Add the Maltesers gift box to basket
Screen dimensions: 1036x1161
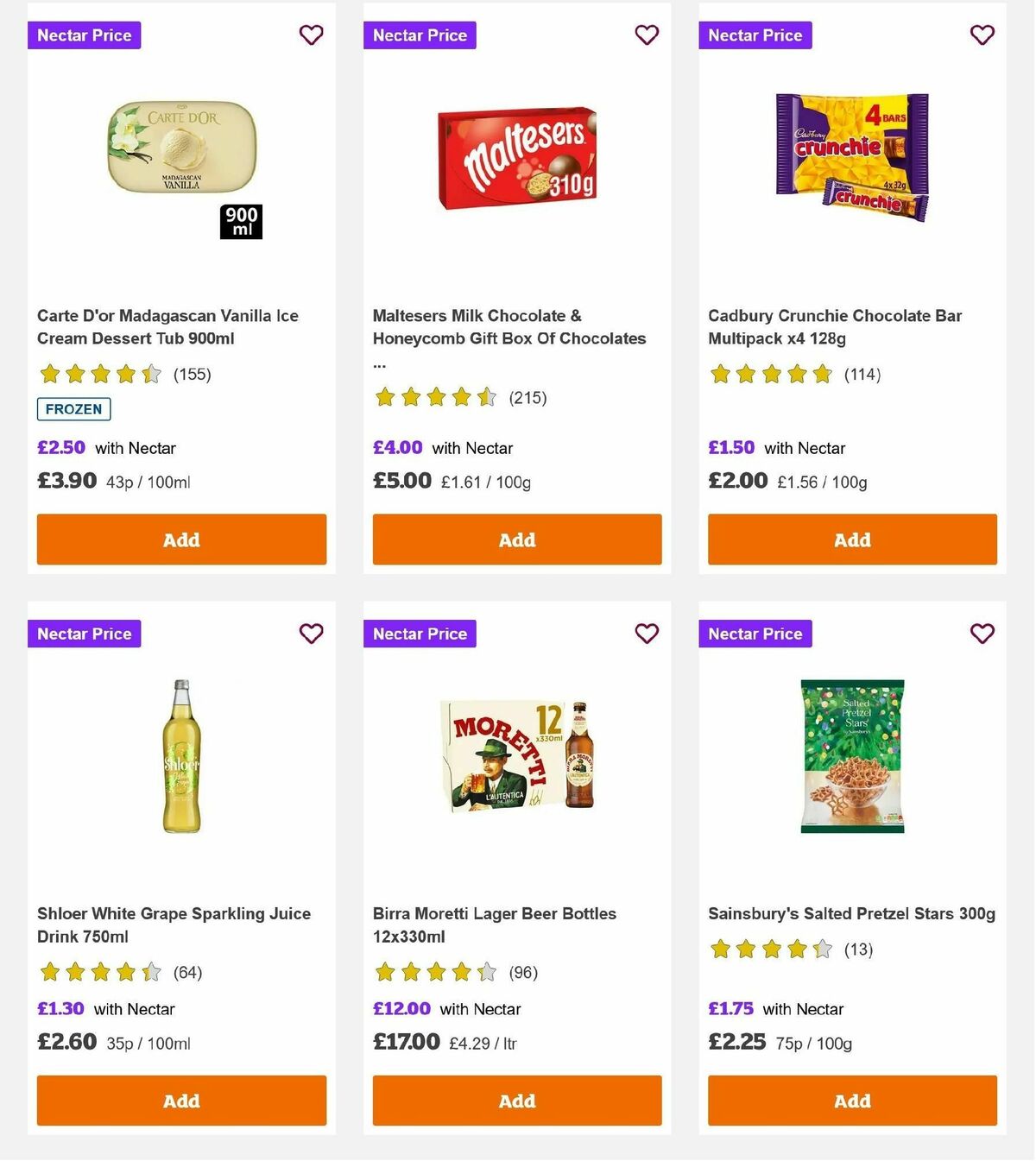coord(516,539)
